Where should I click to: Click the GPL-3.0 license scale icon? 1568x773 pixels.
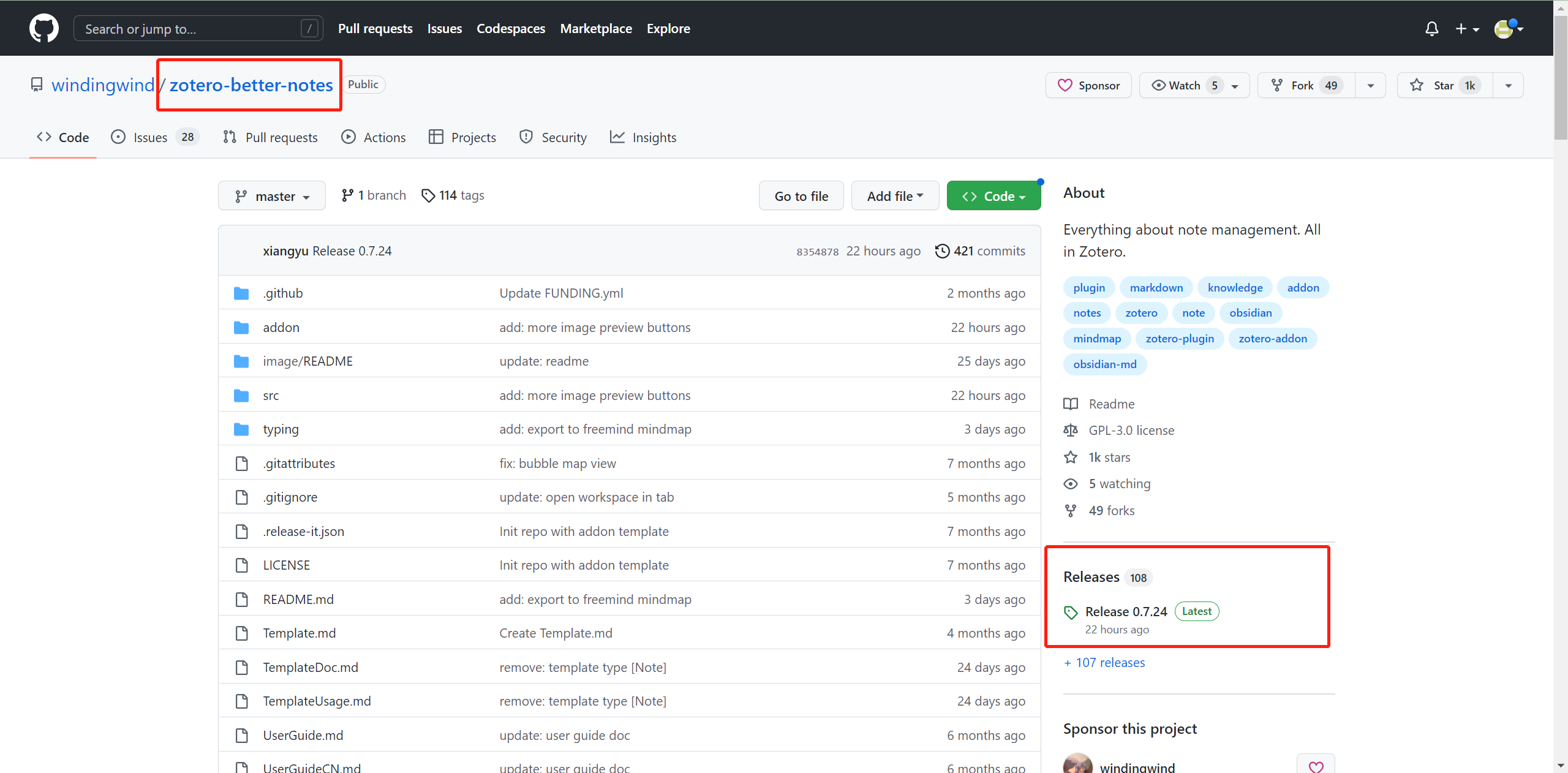(1071, 431)
